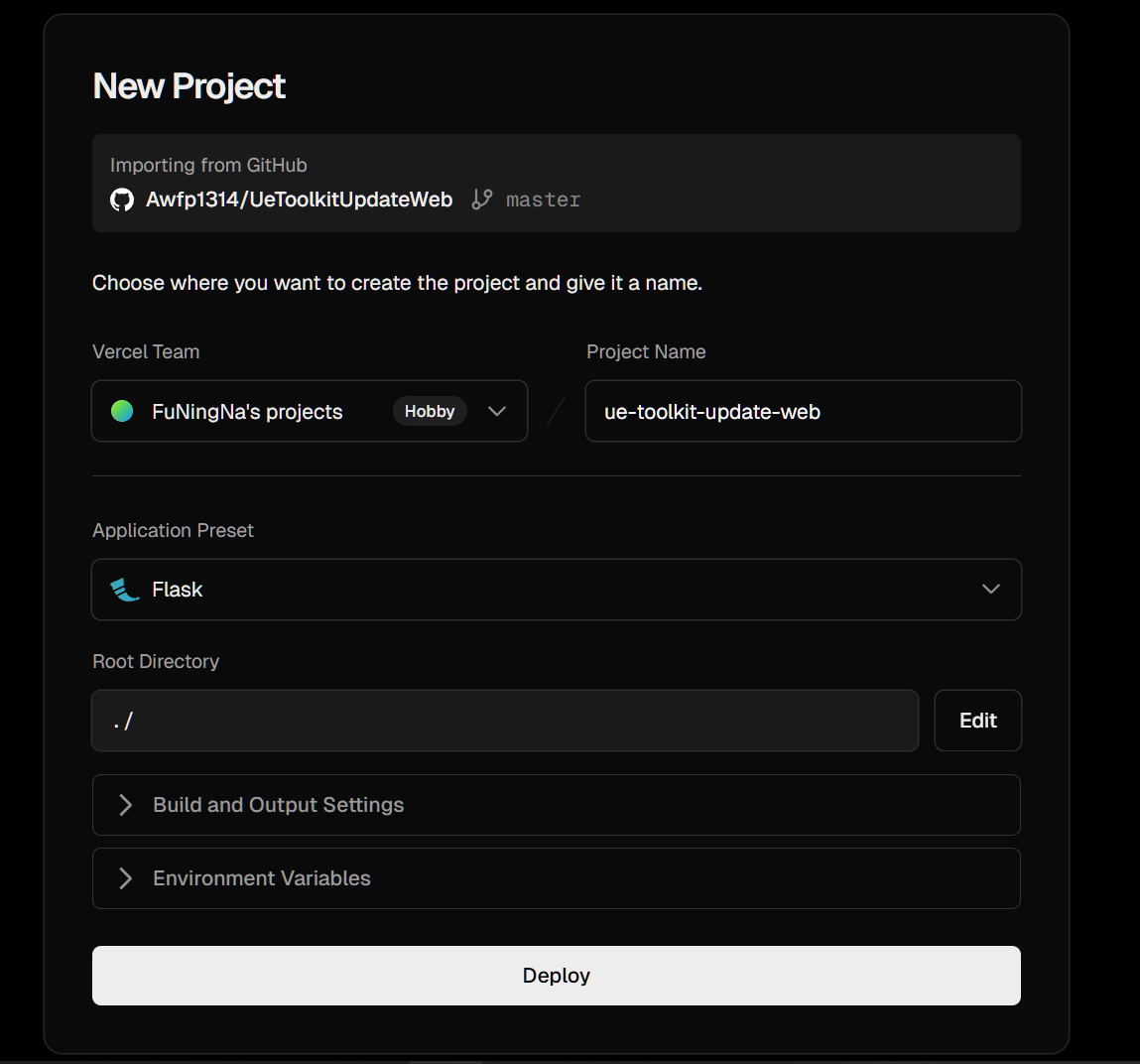Expand Environment Variables section
The height and width of the screenshot is (1064, 1140).
pyautogui.click(x=557, y=878)
